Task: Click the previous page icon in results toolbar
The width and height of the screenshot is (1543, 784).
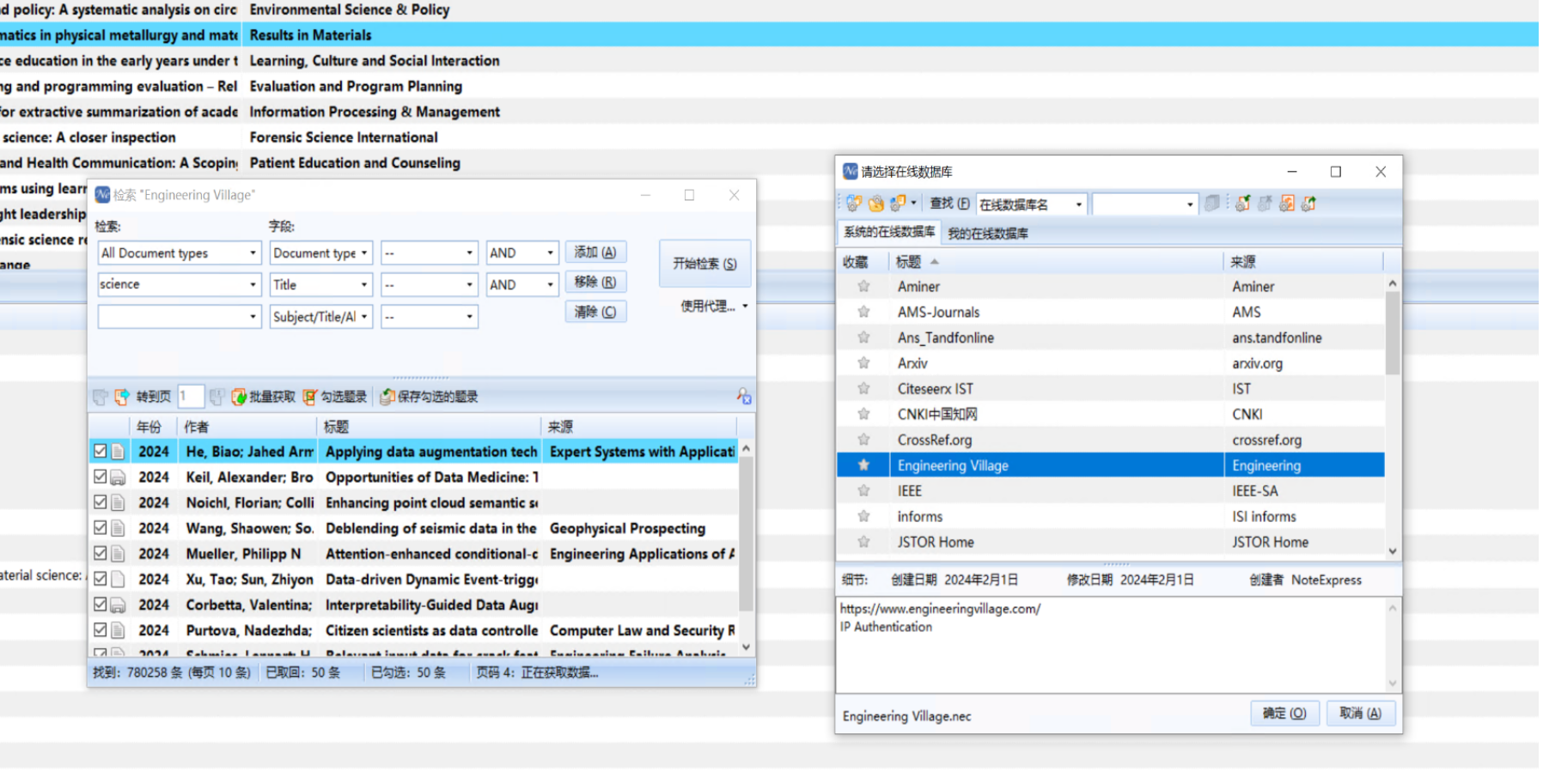Action: point(101,397)
